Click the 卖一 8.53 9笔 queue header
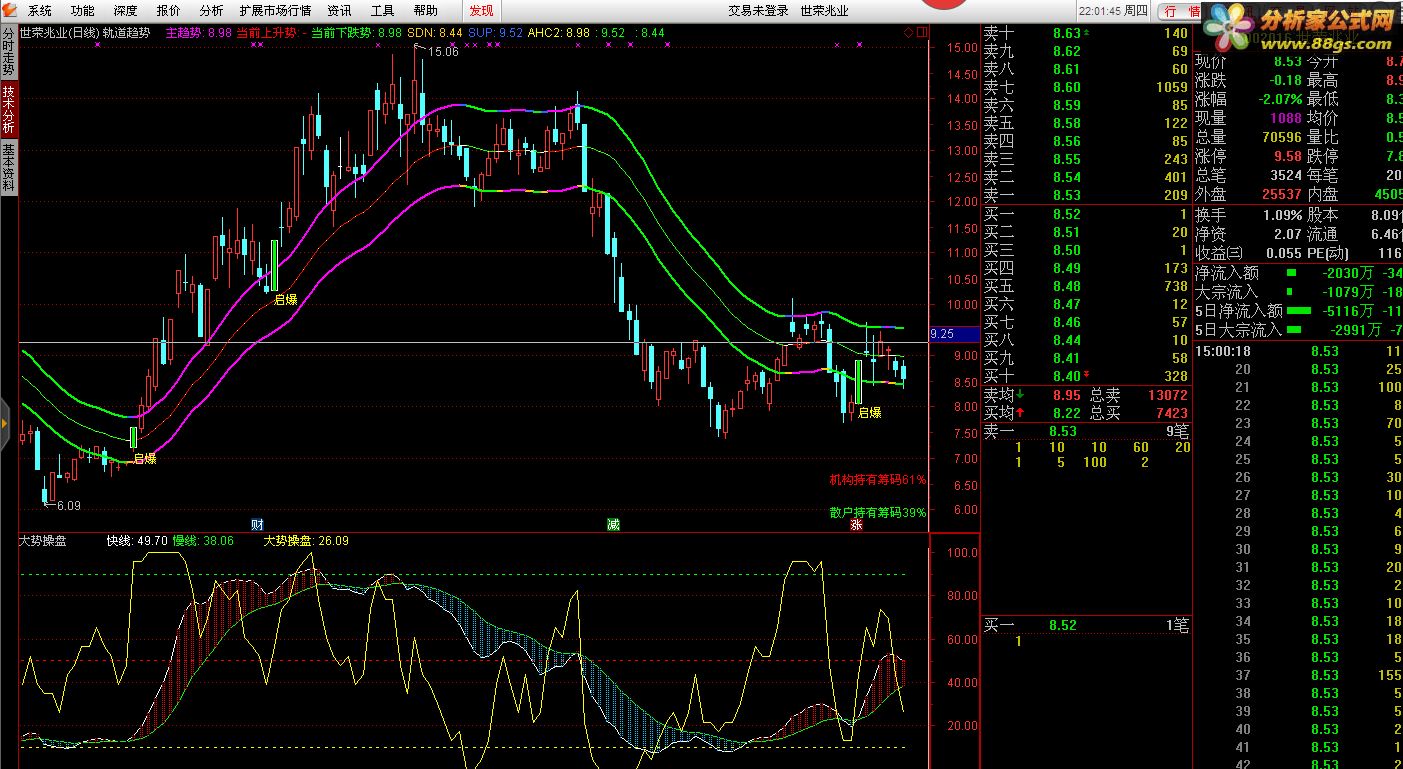 1086,431
